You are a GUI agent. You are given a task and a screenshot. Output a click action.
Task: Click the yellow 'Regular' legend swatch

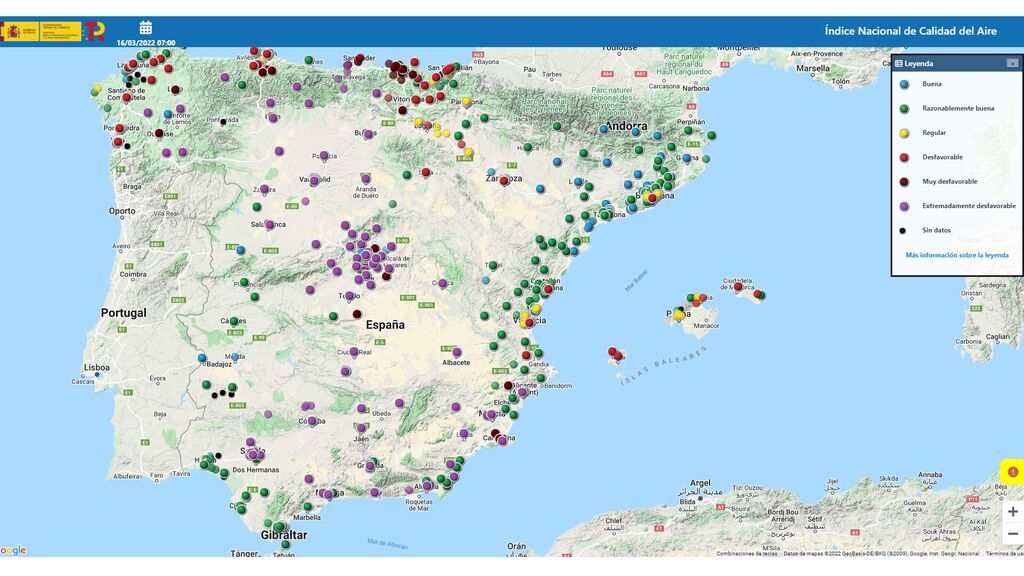[x=904, y=133]
